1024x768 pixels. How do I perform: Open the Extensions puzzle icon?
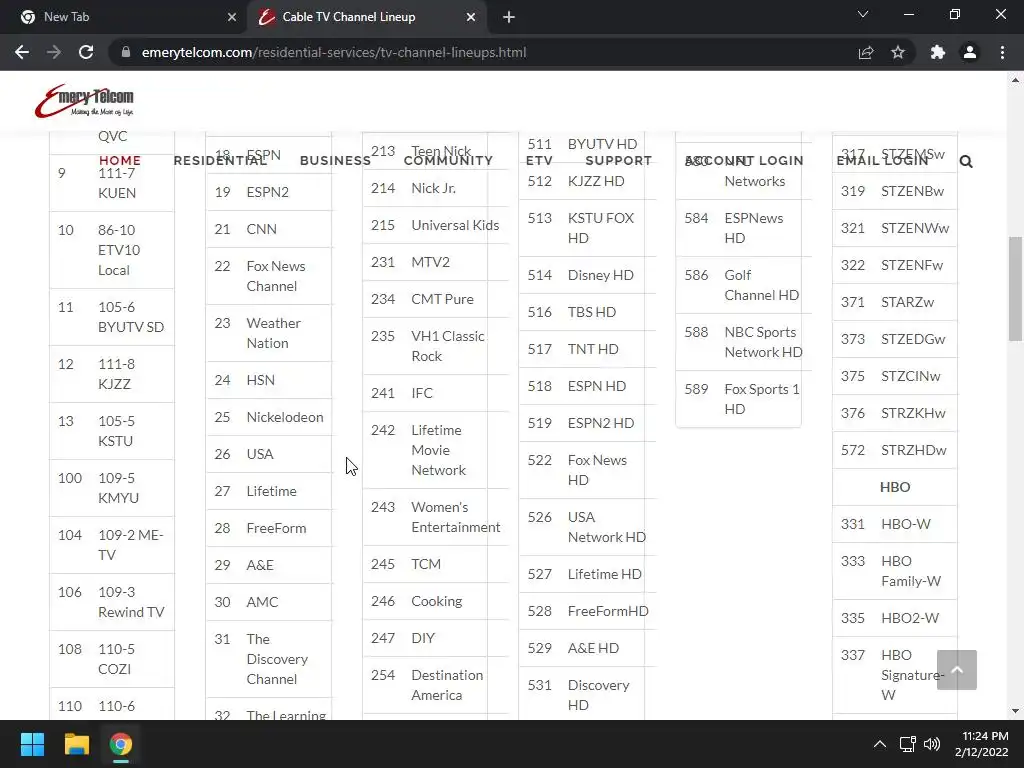coord(938,52)
